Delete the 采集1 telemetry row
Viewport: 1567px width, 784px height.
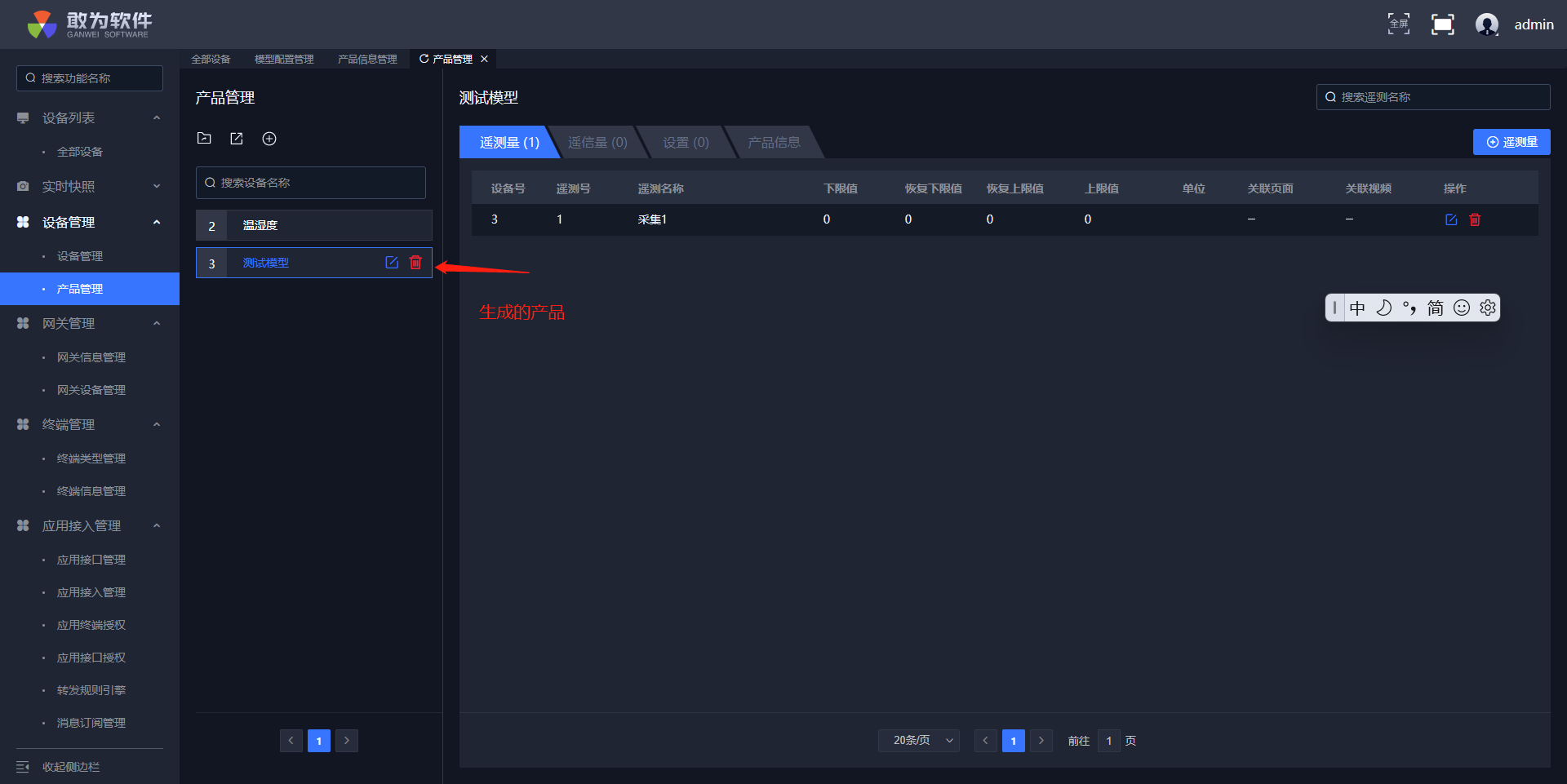1475,219
